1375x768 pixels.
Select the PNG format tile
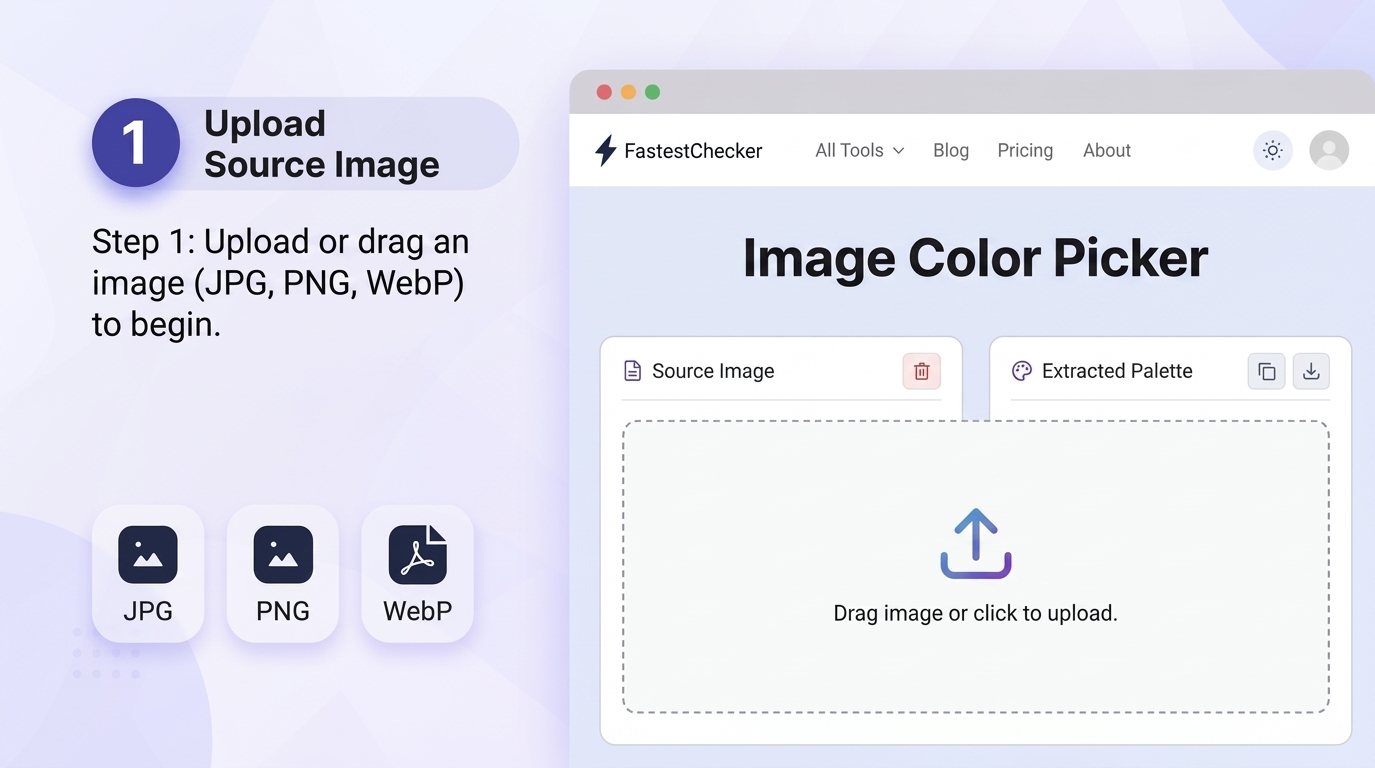click(x=283, y=573)
